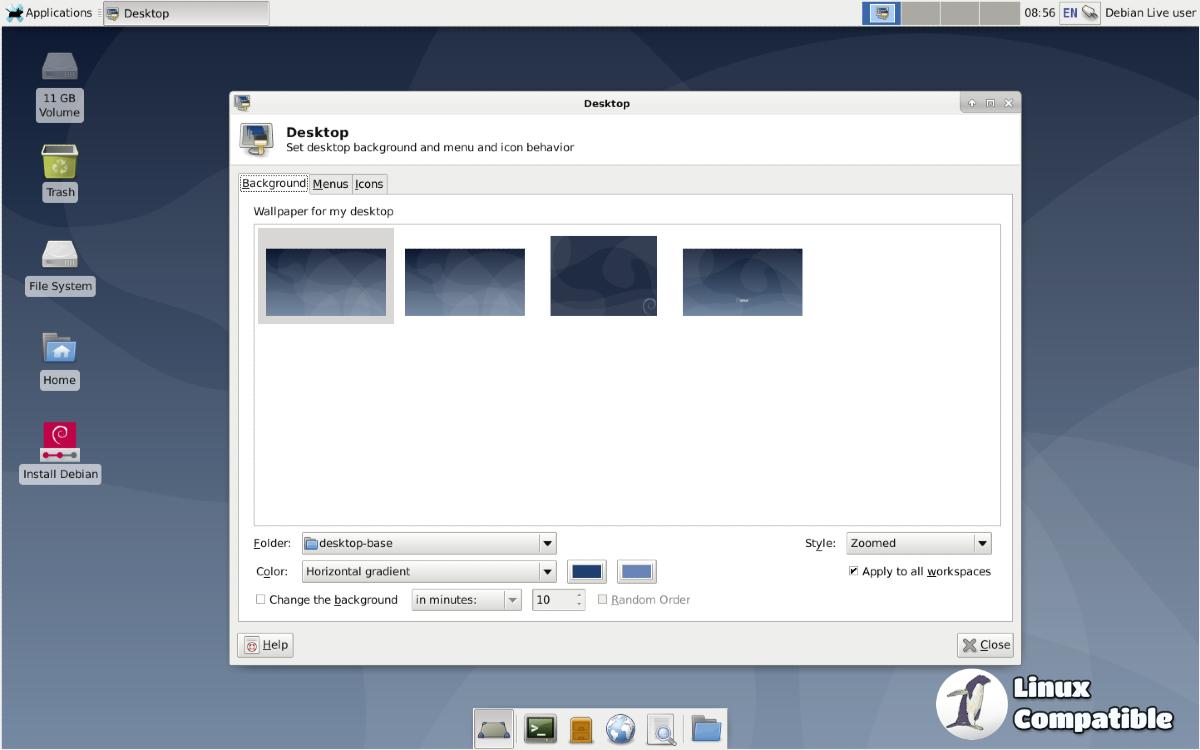Pick the first dark blue color swatch
This screenshot has height=750, width=1200.
(587, 572)
